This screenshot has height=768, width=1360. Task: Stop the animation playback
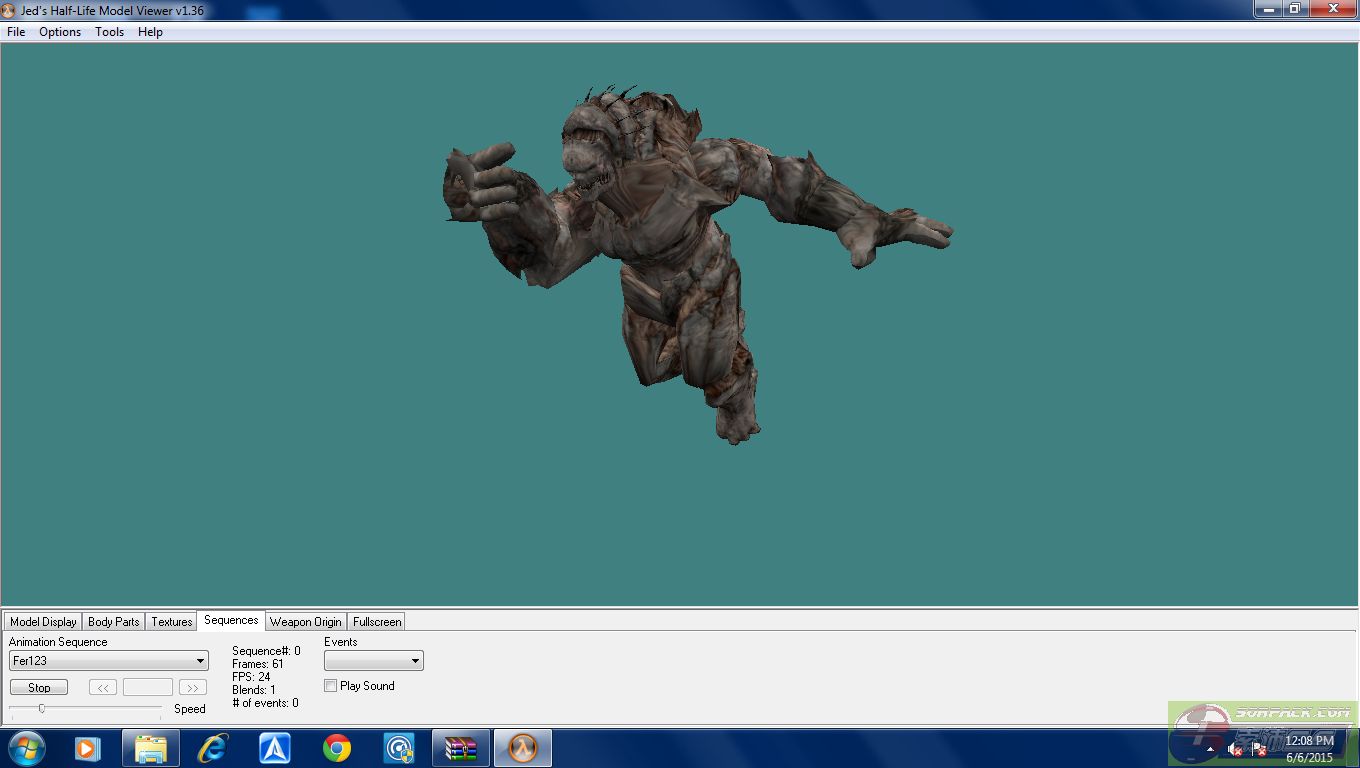39,688
